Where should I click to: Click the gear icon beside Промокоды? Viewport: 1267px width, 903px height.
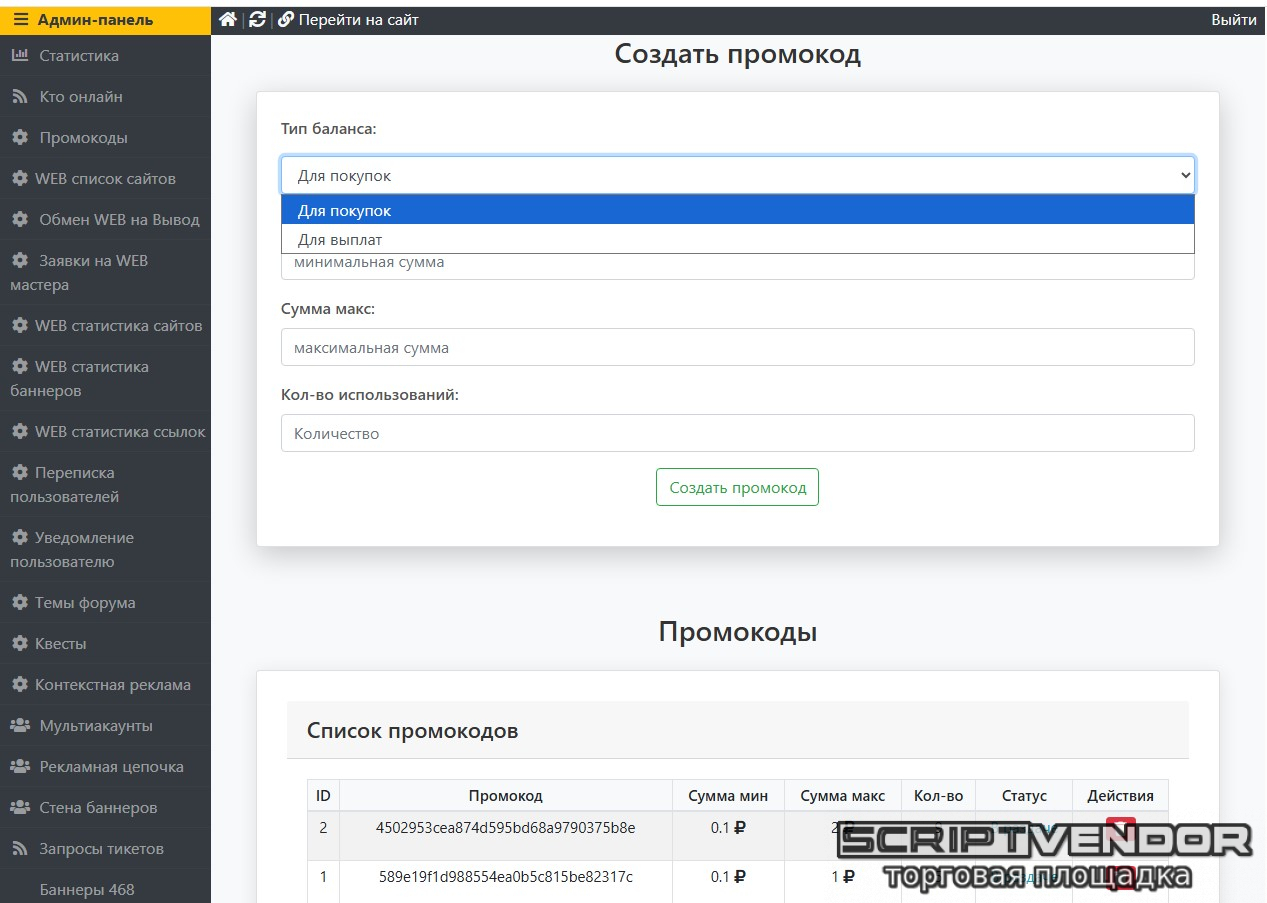click(20, 138)
